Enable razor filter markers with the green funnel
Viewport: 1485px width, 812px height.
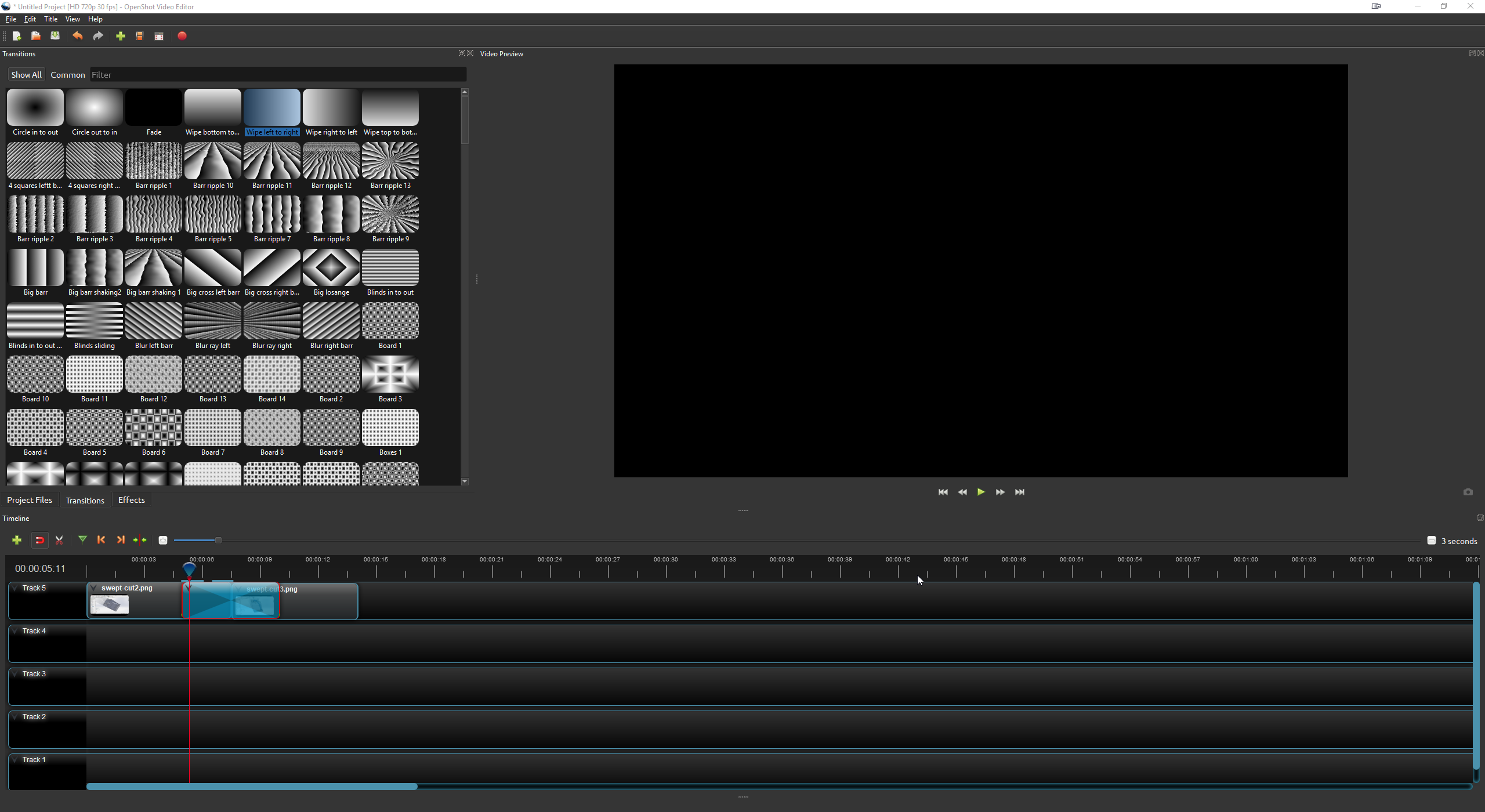tap(82, 539)
